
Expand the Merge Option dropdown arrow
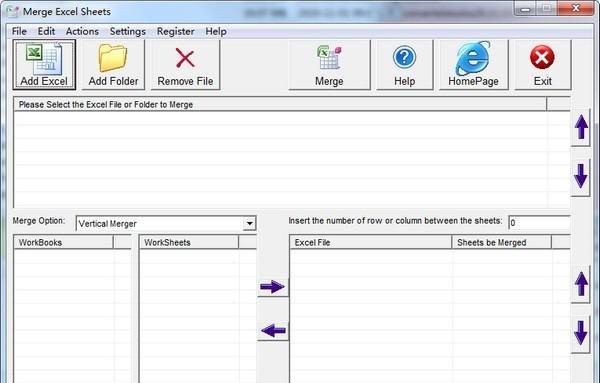[x=249, y=223]
